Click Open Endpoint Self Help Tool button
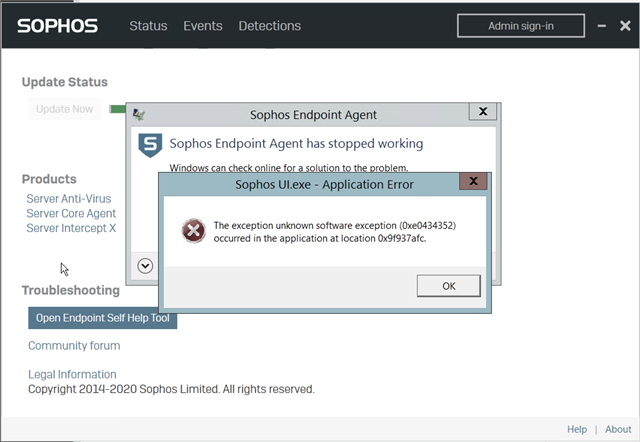 point(102,318)
